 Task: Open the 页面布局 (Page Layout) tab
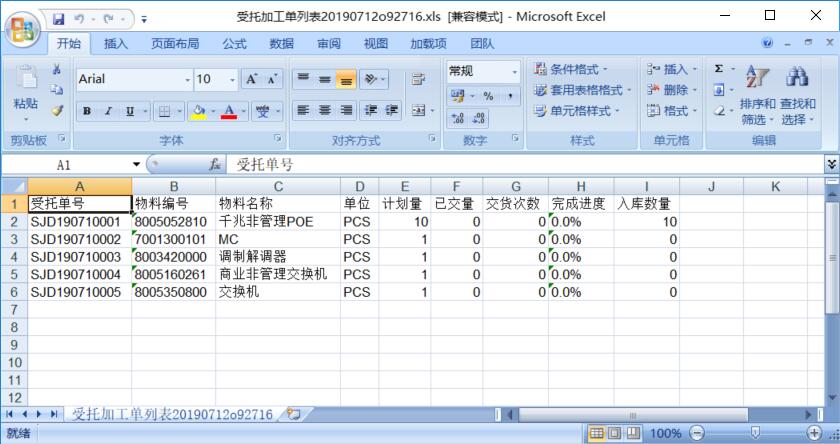tap(175, 43)
